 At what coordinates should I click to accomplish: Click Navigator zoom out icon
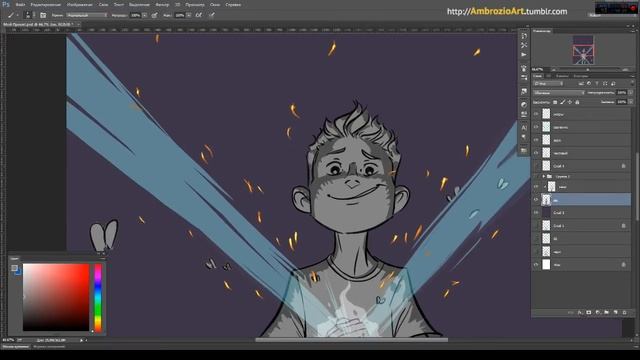click(553, 69)
